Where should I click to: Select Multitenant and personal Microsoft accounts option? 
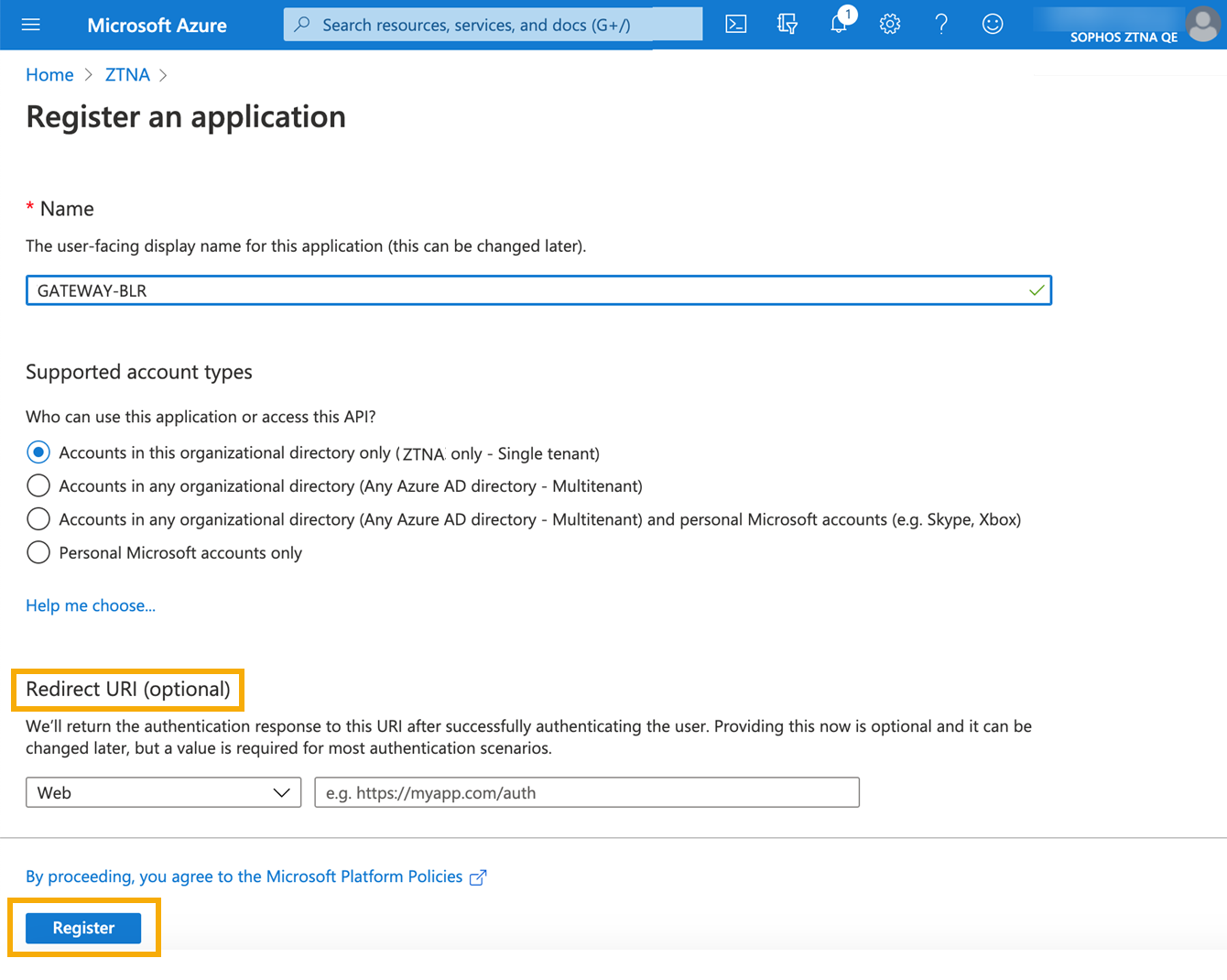[x=38, y=518]
